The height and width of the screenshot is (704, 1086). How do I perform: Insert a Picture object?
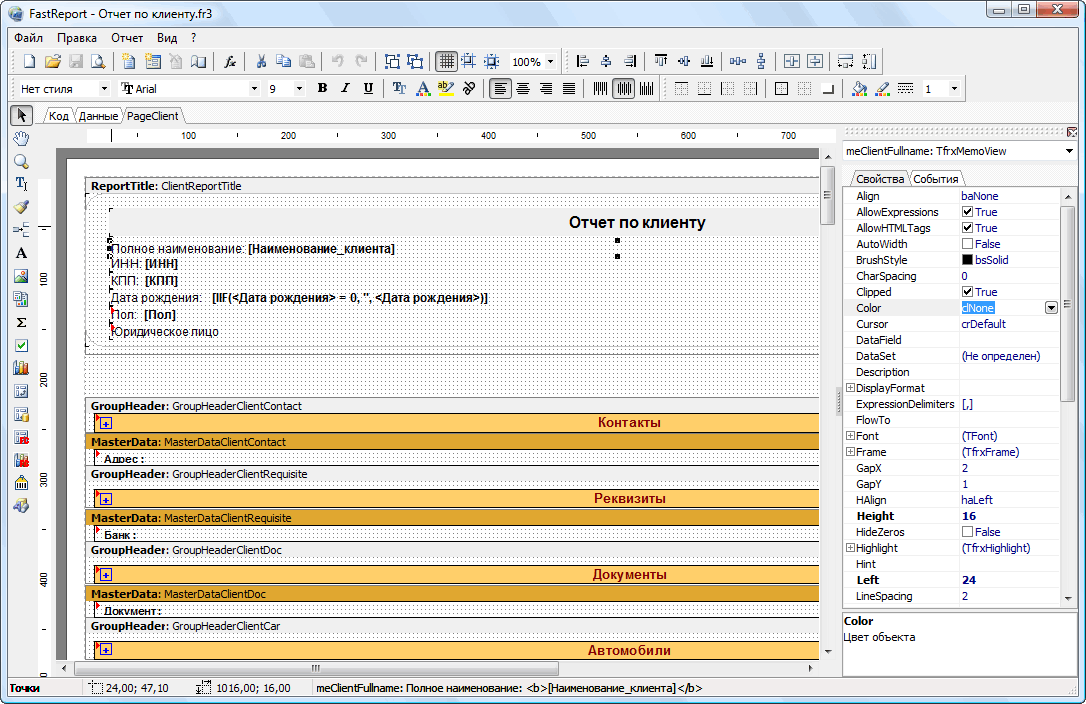(21, 276)
